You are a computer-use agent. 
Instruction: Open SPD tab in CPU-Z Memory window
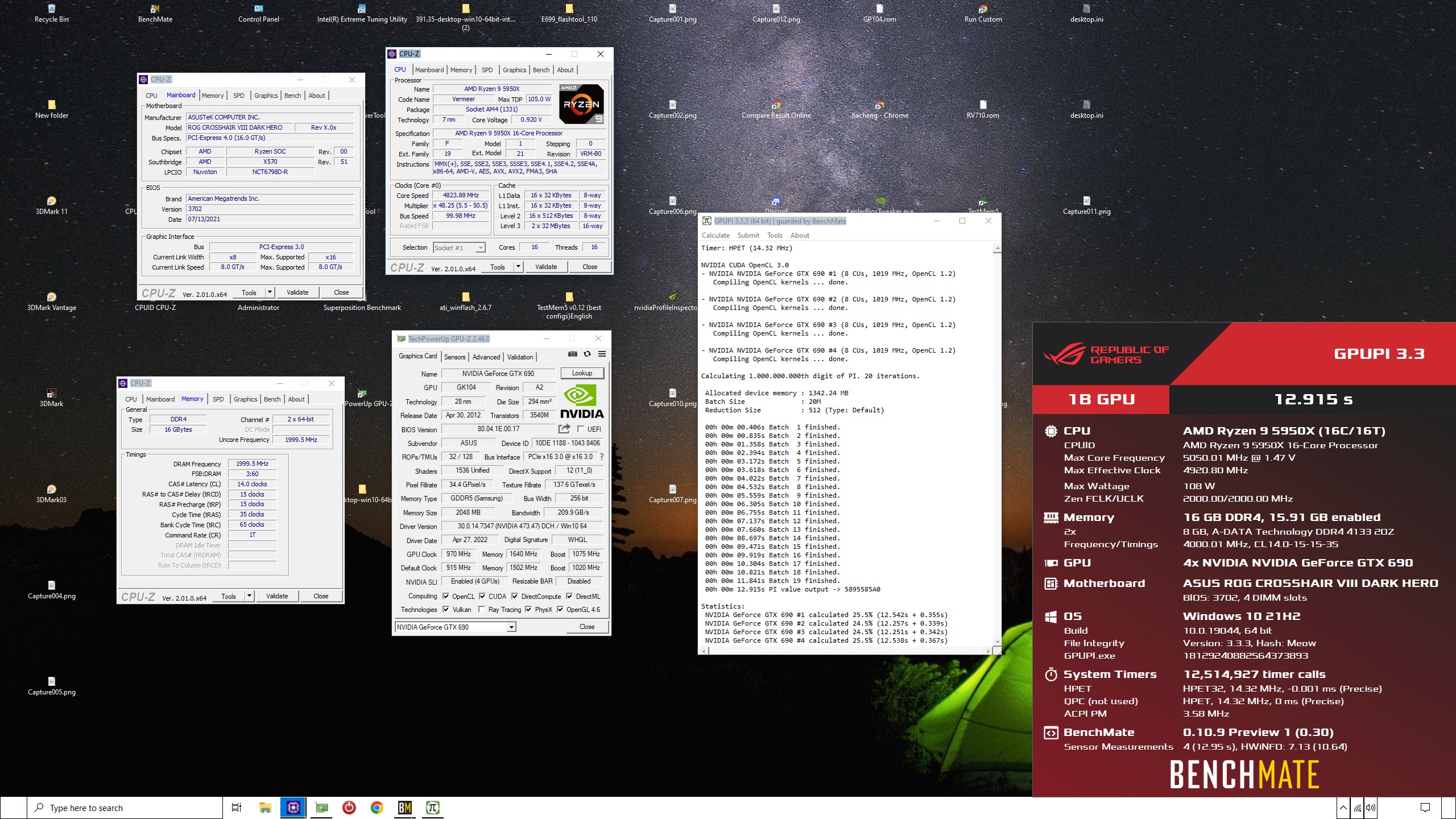[x=218, y=399]
